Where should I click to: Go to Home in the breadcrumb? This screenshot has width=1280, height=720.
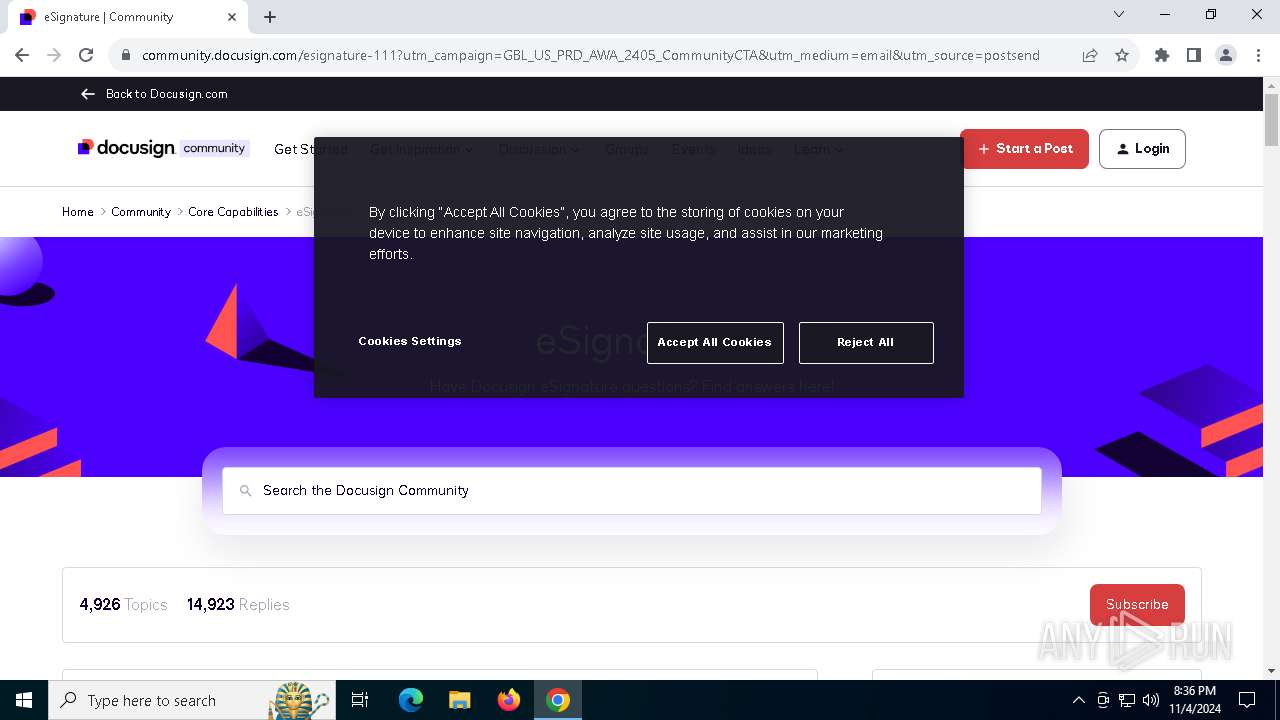[x=78, y=212]
